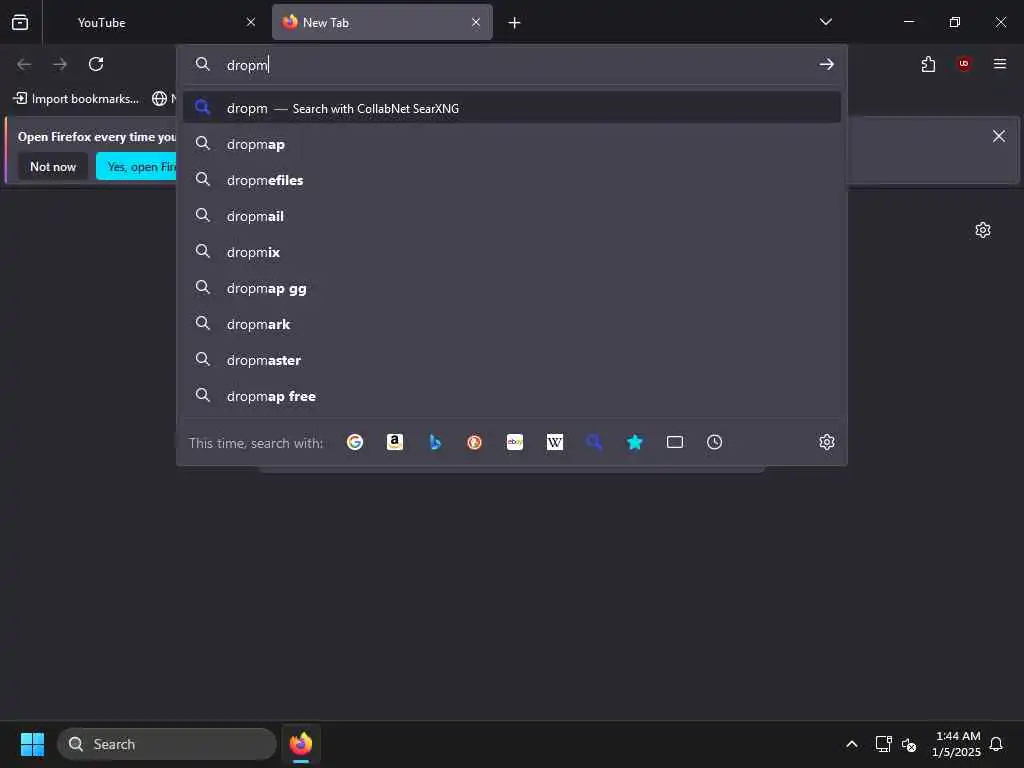The height and width of the screenshot is (768, 1024).
Task: Open the clock showing 1:44 AM
Action: [957, 744]
